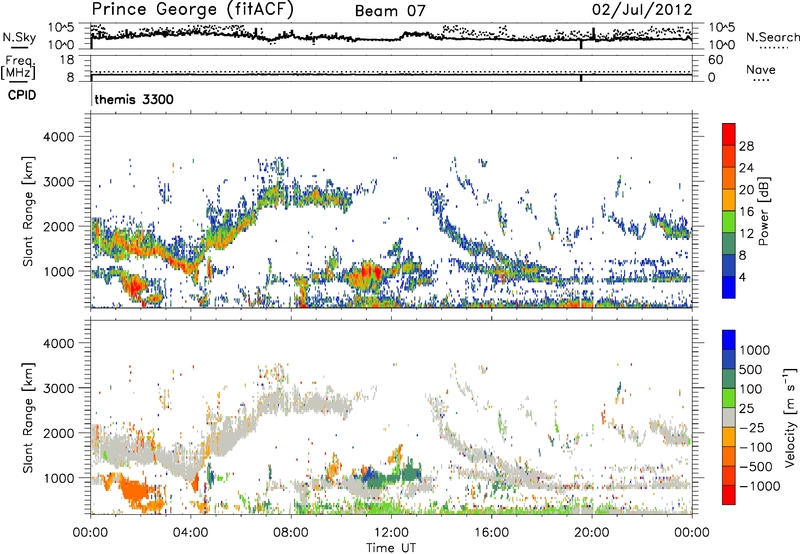Click the '500' label on velocity colorbar

[752, 369]
